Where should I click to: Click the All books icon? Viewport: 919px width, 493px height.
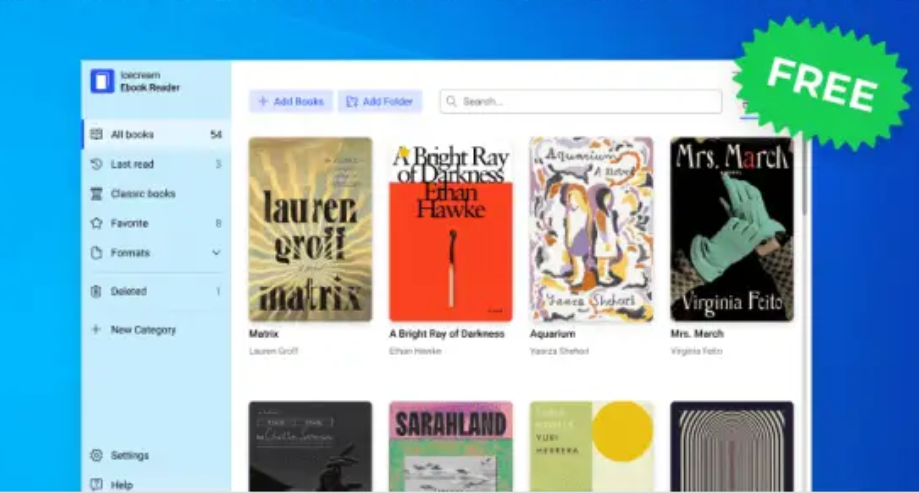tap(97, 134)
